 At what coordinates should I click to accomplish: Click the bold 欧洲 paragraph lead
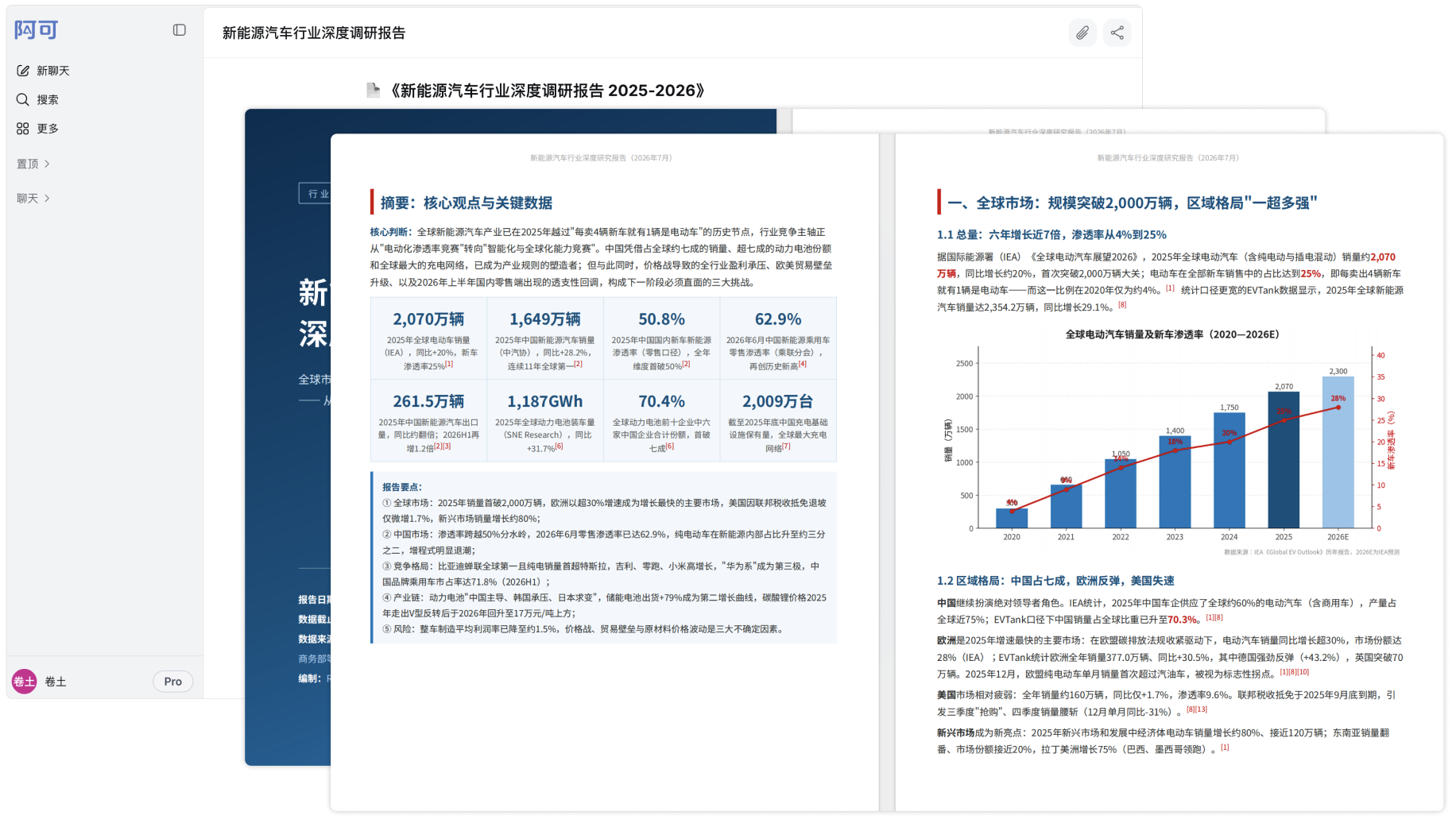(x=947, y=640)
